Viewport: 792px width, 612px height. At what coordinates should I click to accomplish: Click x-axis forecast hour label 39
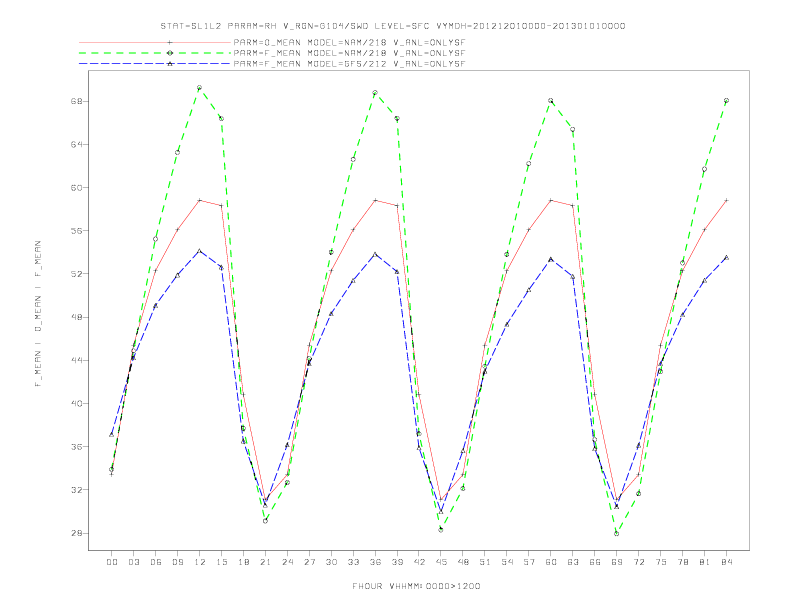[397, 562]
